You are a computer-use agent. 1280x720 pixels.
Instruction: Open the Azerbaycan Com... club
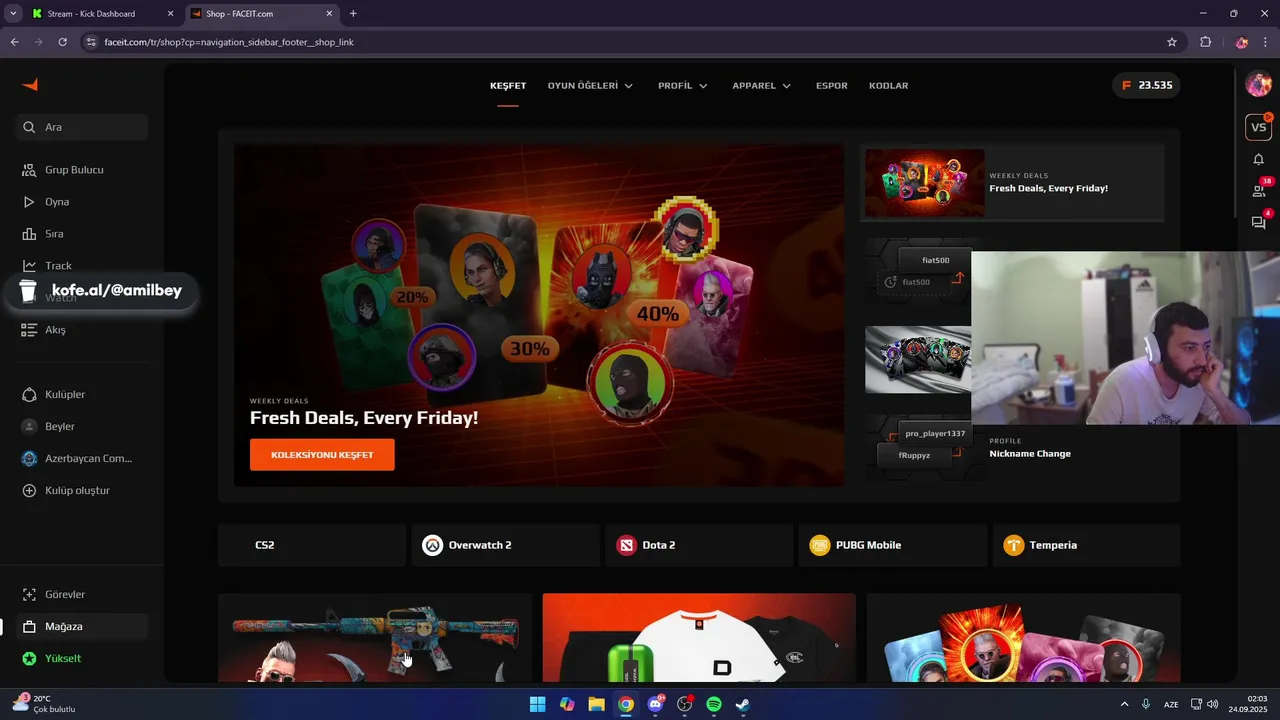coord(82,458)
